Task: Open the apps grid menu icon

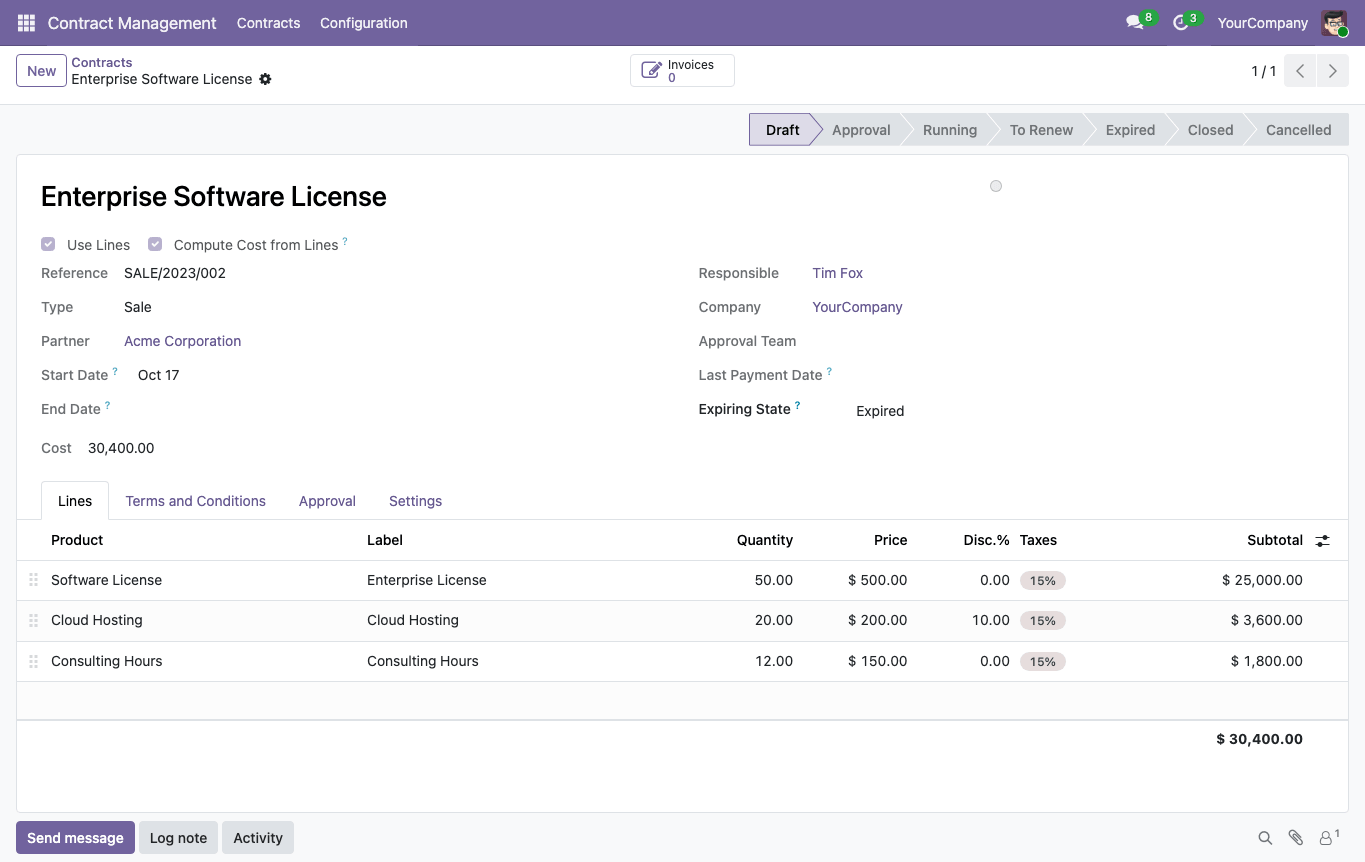Action: [26, 22]
